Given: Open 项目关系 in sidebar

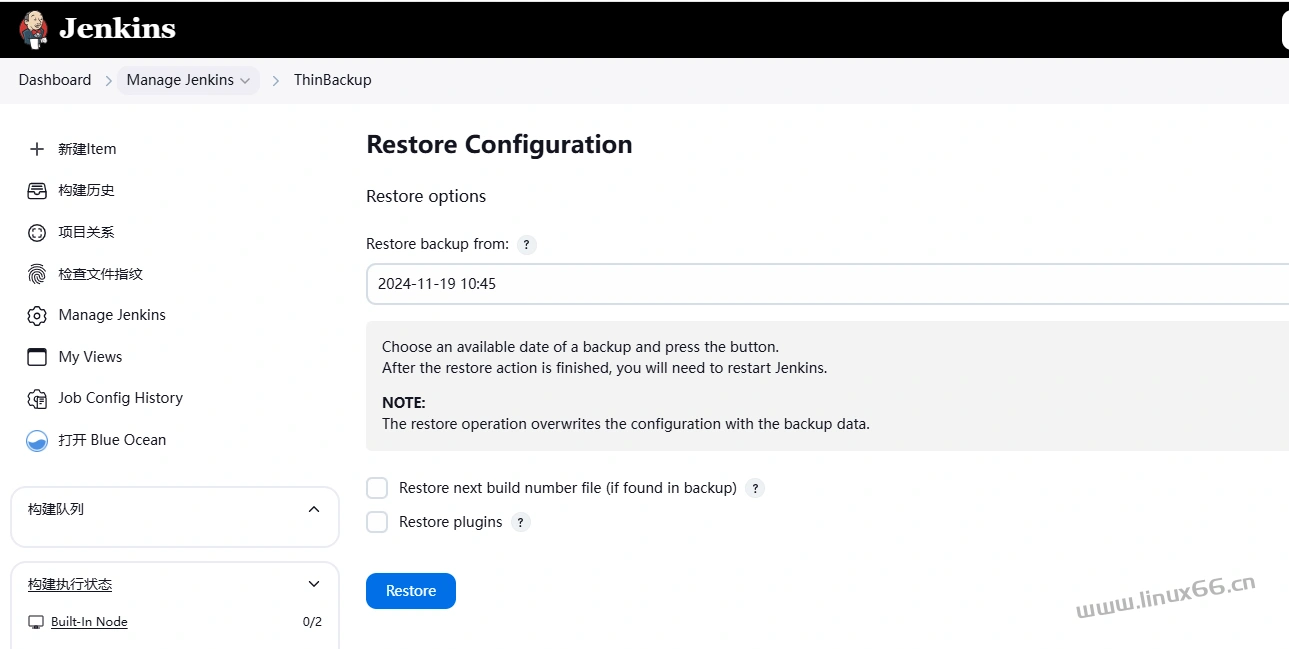Looking at the screenshot, I should coord(86,232).
